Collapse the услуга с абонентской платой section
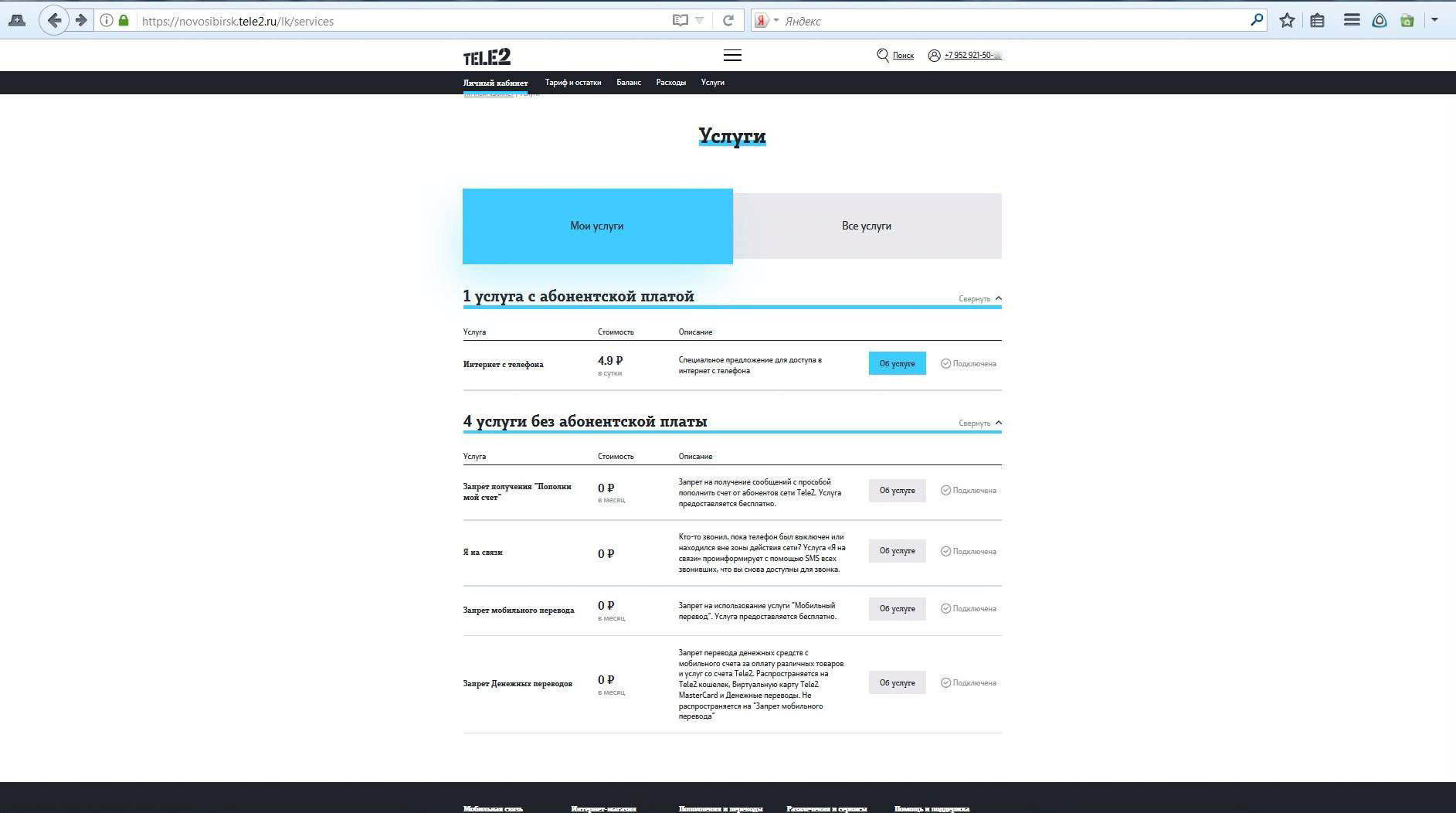The image size is (1456, 813). 980,298
